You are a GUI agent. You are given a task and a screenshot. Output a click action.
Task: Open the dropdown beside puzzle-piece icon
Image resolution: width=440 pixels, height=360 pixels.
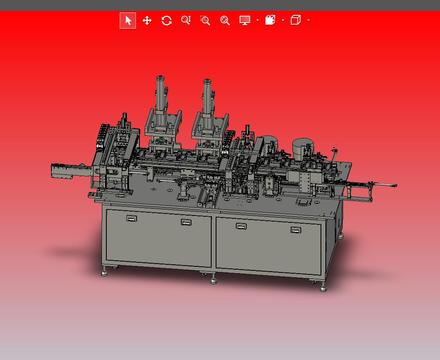click(283, 20)
